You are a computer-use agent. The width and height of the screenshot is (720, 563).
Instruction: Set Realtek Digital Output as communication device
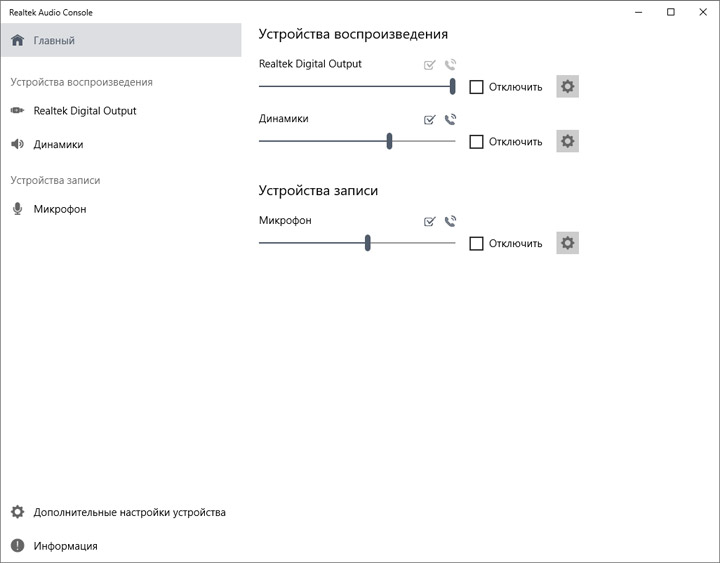click(450, 65)
